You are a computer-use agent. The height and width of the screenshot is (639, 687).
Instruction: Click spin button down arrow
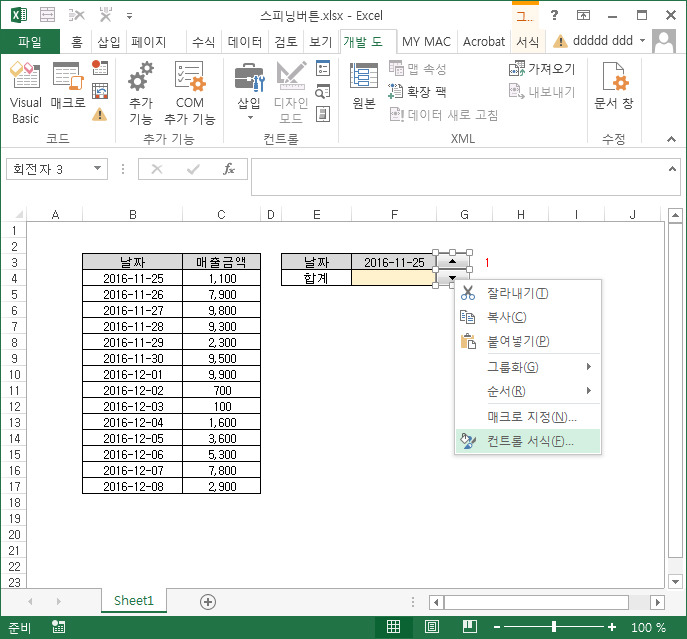pyautogui.click(x=452, y=278)
